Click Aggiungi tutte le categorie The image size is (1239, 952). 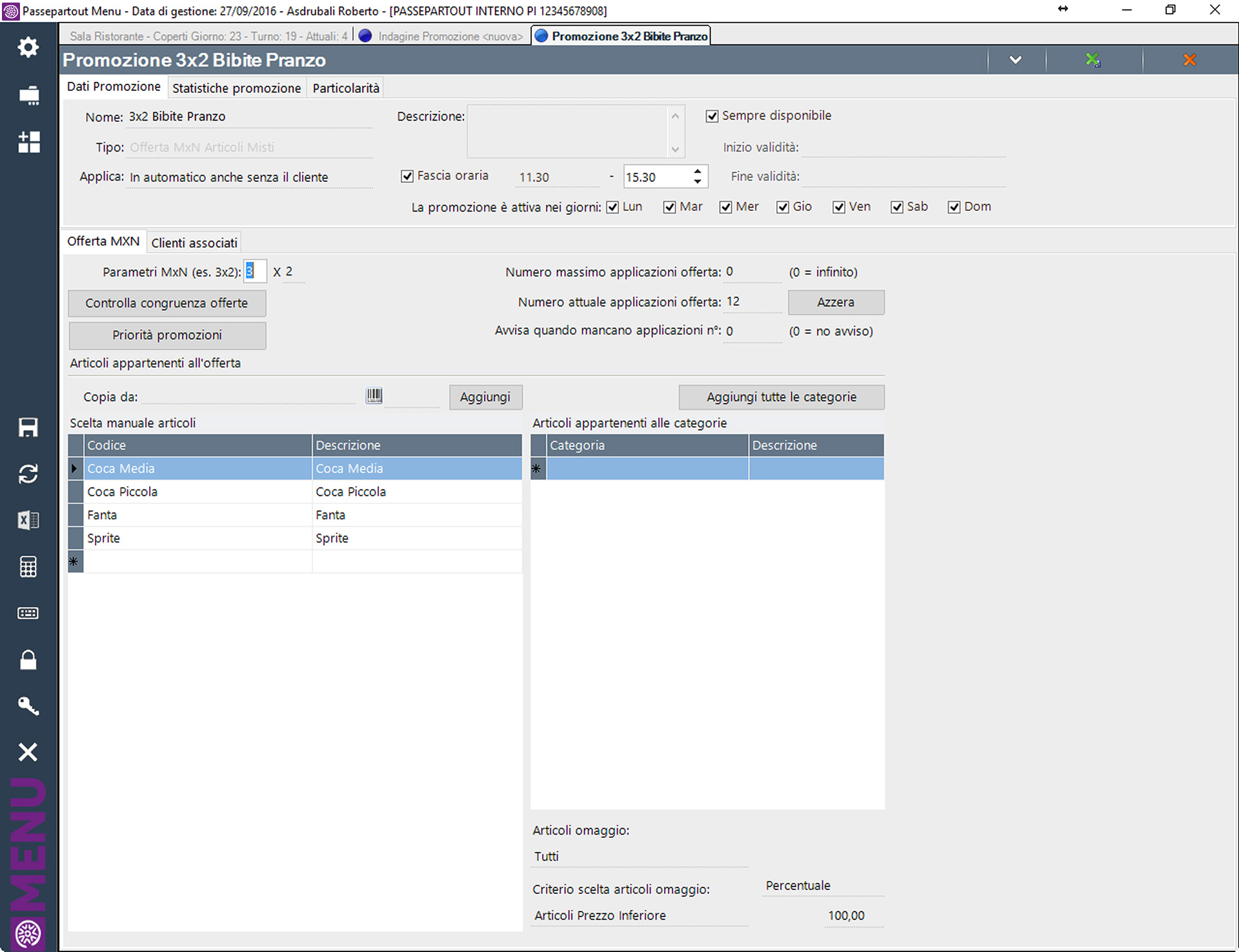coord(781,397)
